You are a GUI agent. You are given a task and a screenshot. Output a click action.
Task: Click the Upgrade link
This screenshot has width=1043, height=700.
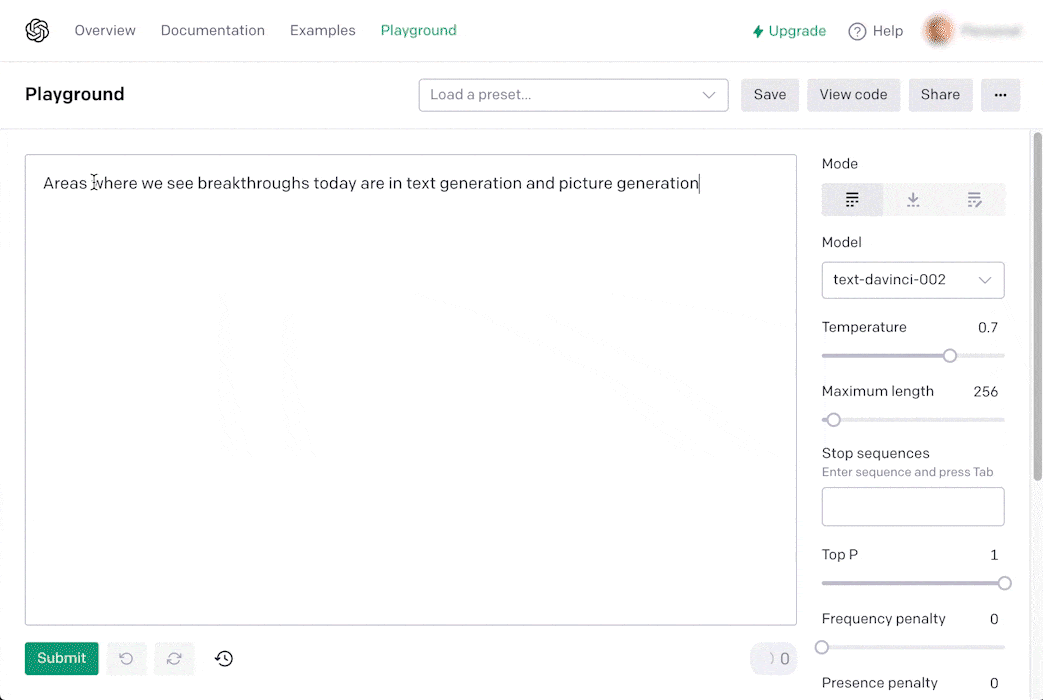789,31
